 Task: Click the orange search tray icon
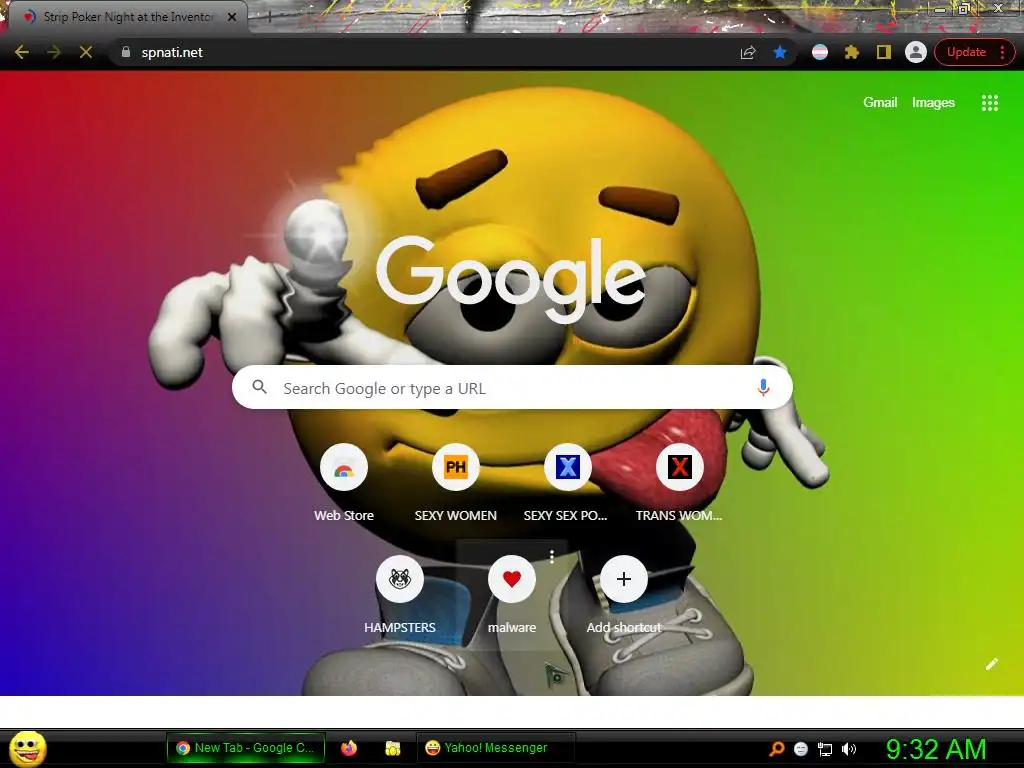tap(776, 749)
